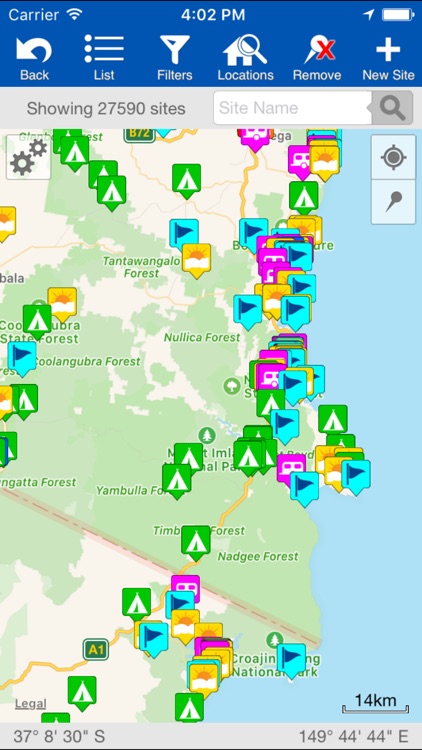Viewport: 422px width, 750px height.
Task: Tap longitude readout 149° 44' 44" E
Action: [x=354, y=736]
